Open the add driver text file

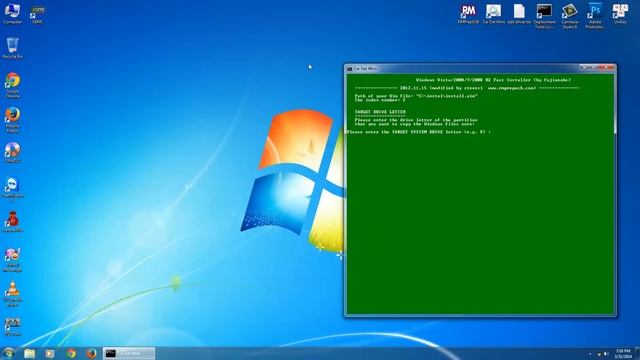pos(519,14)
